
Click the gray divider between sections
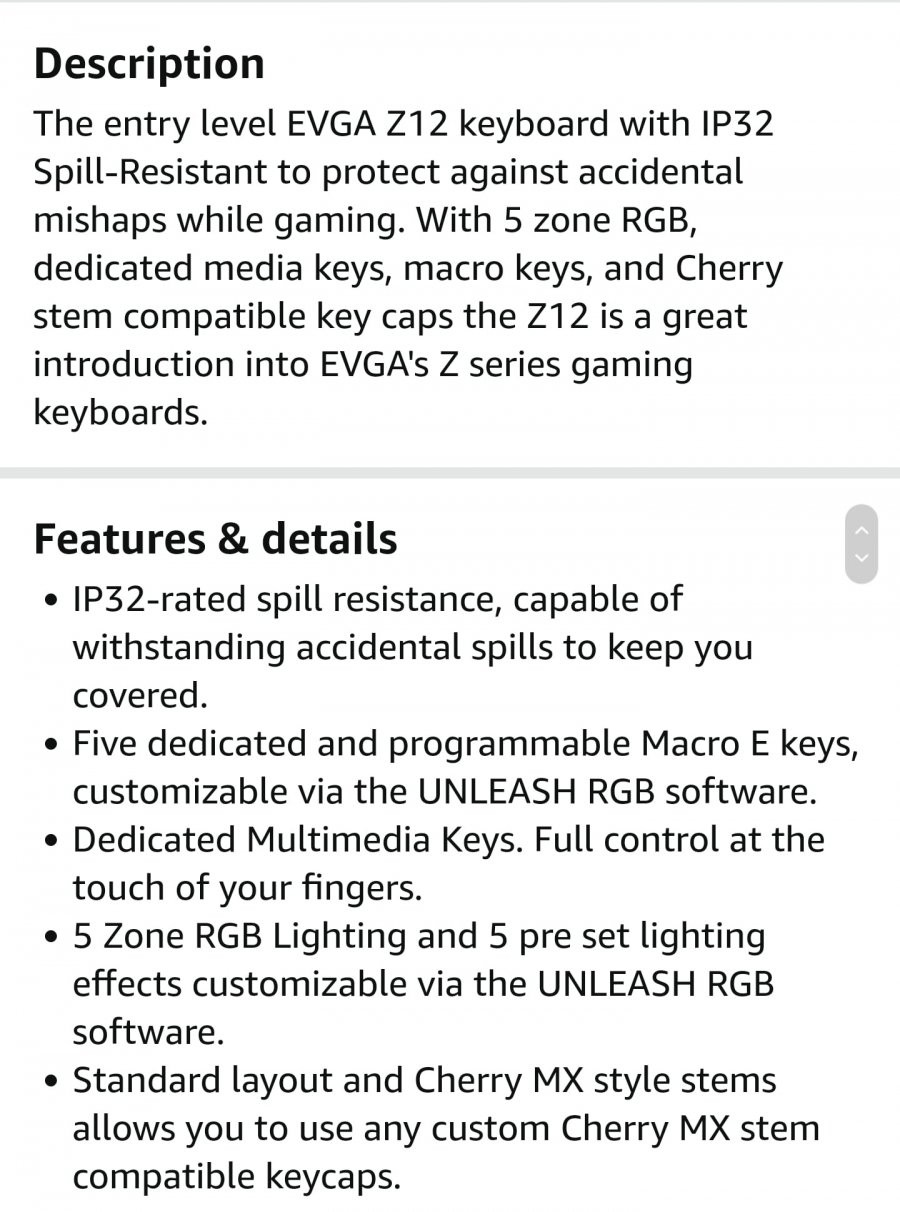point(450,472)
